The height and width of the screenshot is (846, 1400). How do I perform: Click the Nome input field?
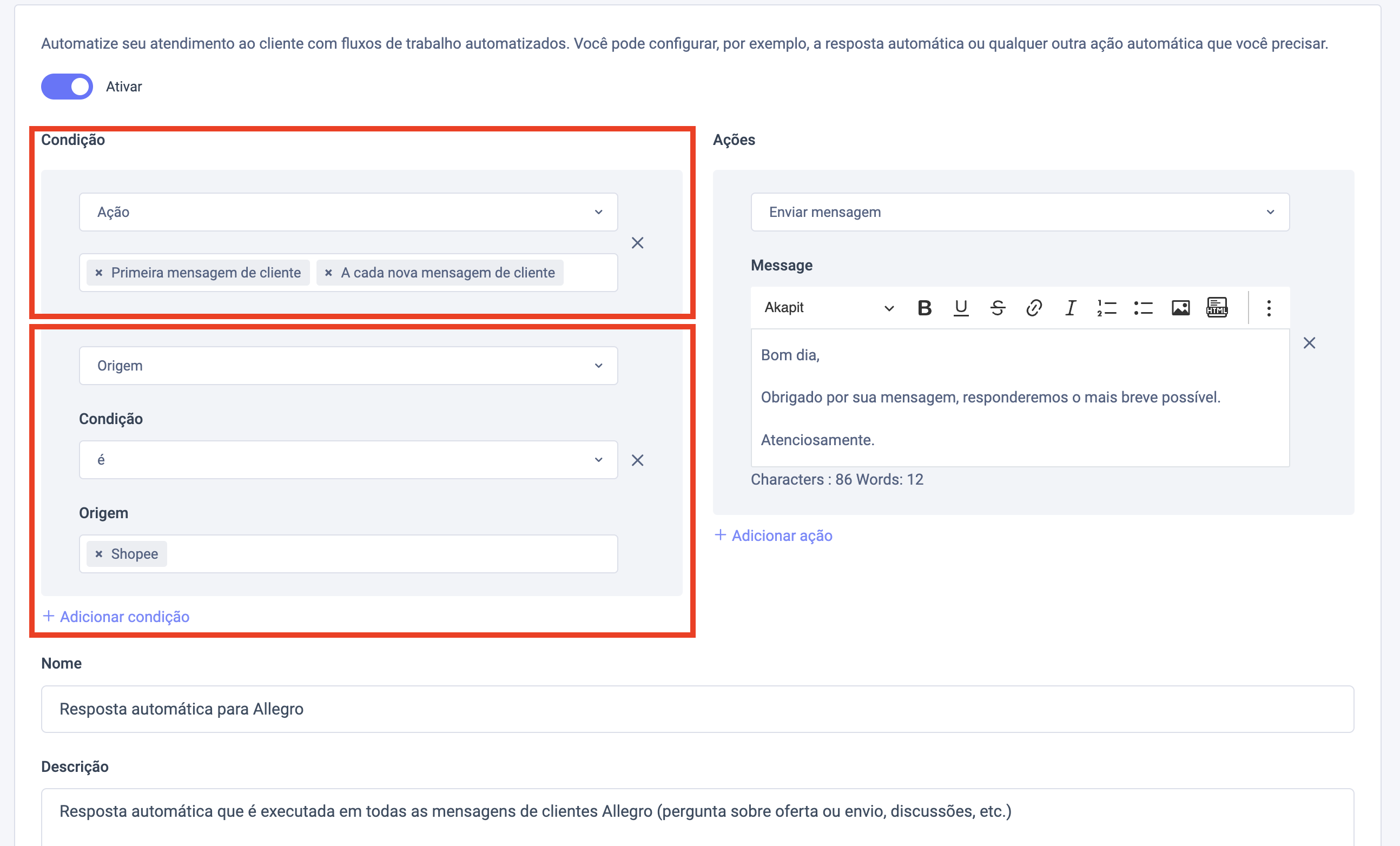pyautogui.click(x=697, y=709)
